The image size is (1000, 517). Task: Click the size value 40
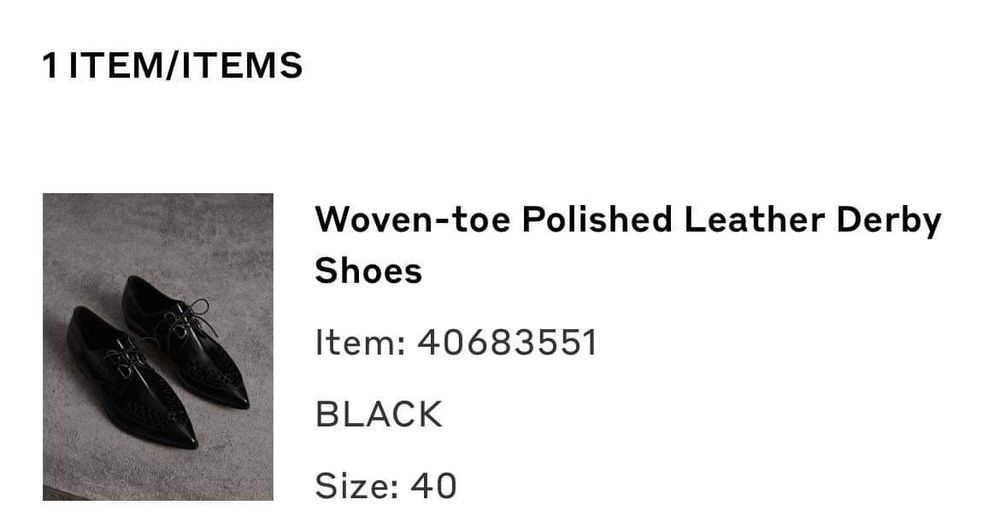pyautogui.click(x=433, y=485)
